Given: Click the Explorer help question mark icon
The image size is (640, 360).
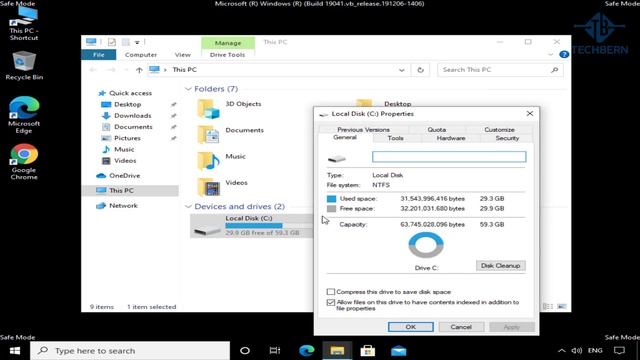Looking at the screenshot, I should (564, 54).
